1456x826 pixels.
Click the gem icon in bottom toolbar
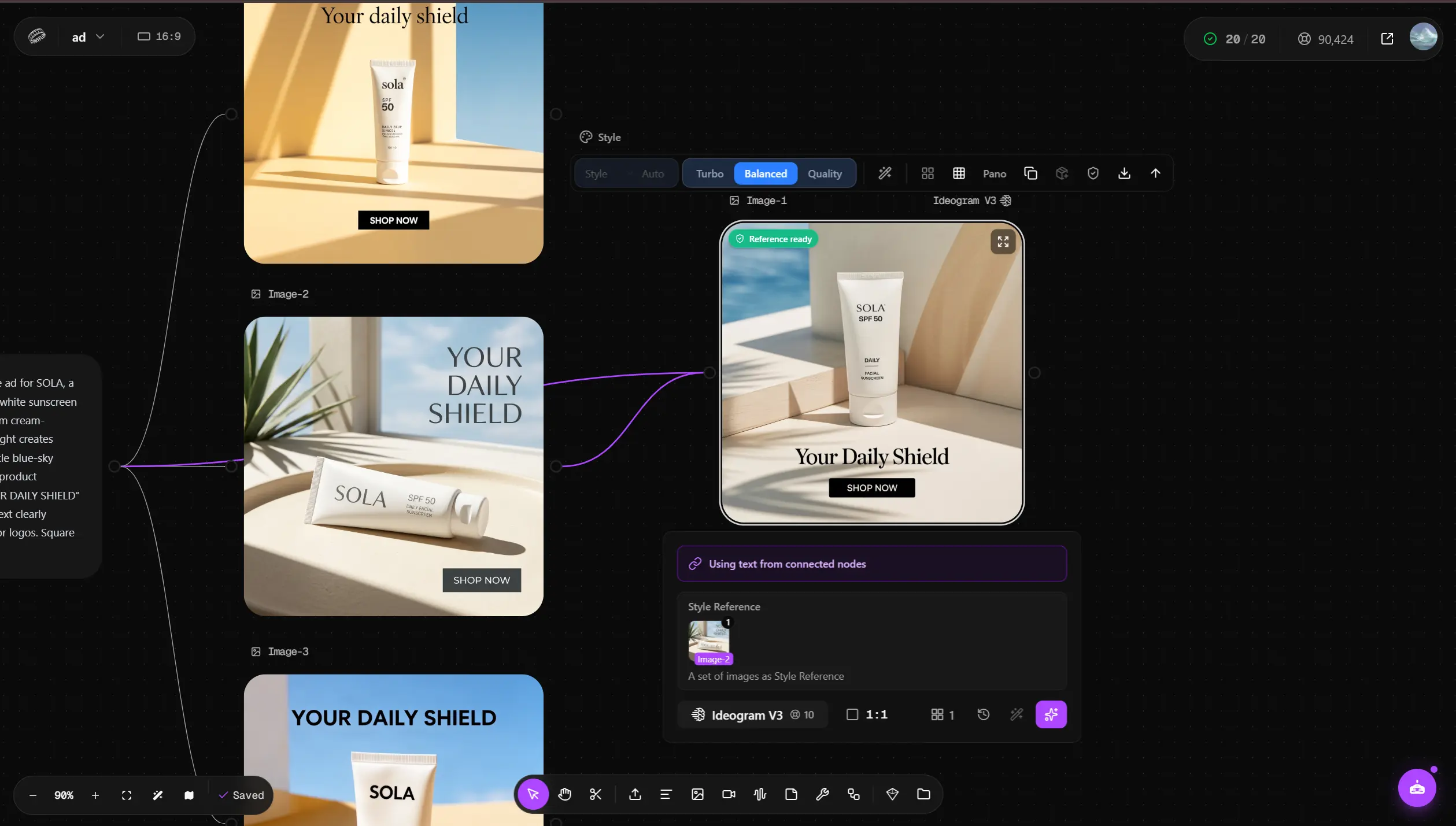click(892, 794)
